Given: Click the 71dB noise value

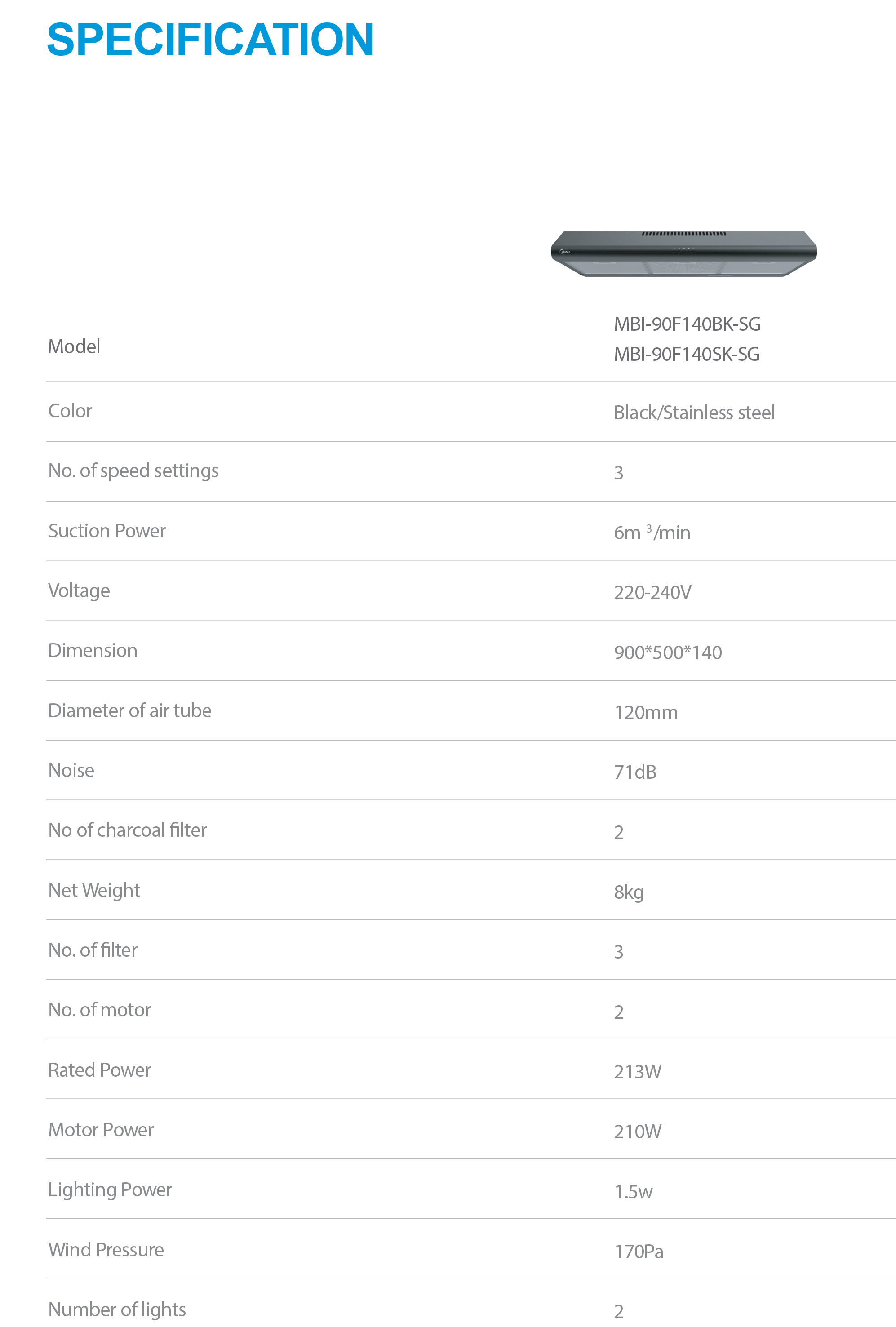Looking at the screenshot, I should click(635, 772).
